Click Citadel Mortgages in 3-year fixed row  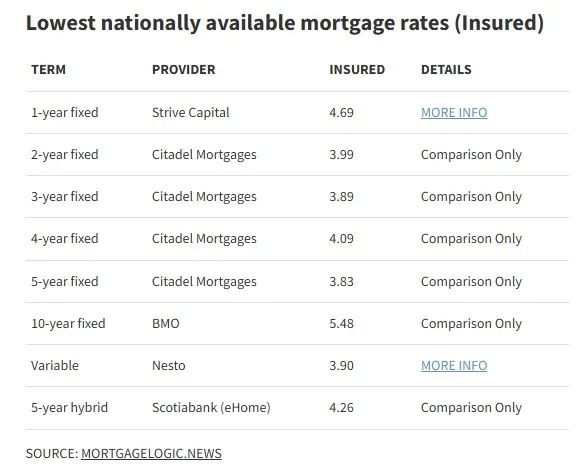204,197
